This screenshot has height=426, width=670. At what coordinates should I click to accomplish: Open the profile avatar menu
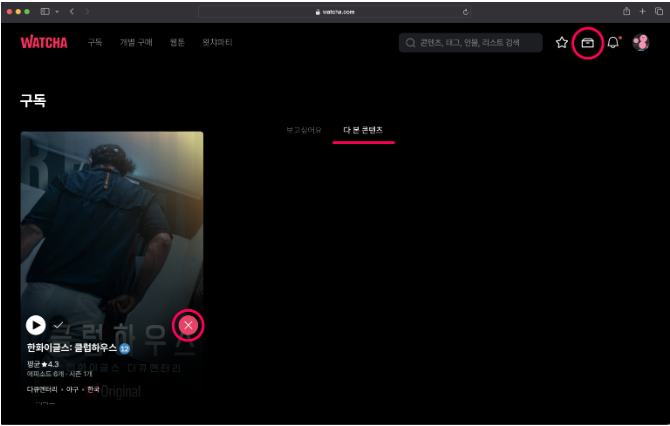[x=641, y=43]
